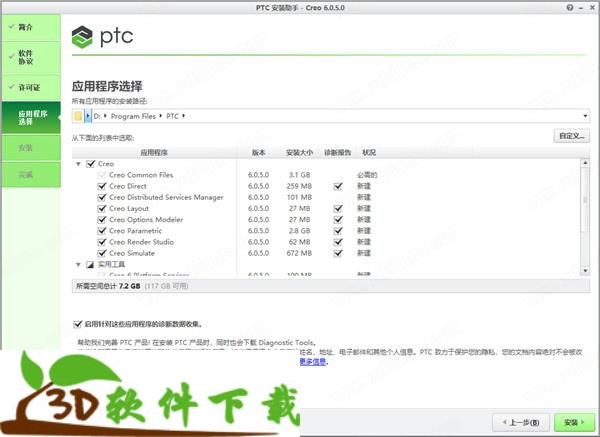This screenshot has height=437, width=600.
Task: Uncheck Creo Render Studio application
Action: (102, 242)
